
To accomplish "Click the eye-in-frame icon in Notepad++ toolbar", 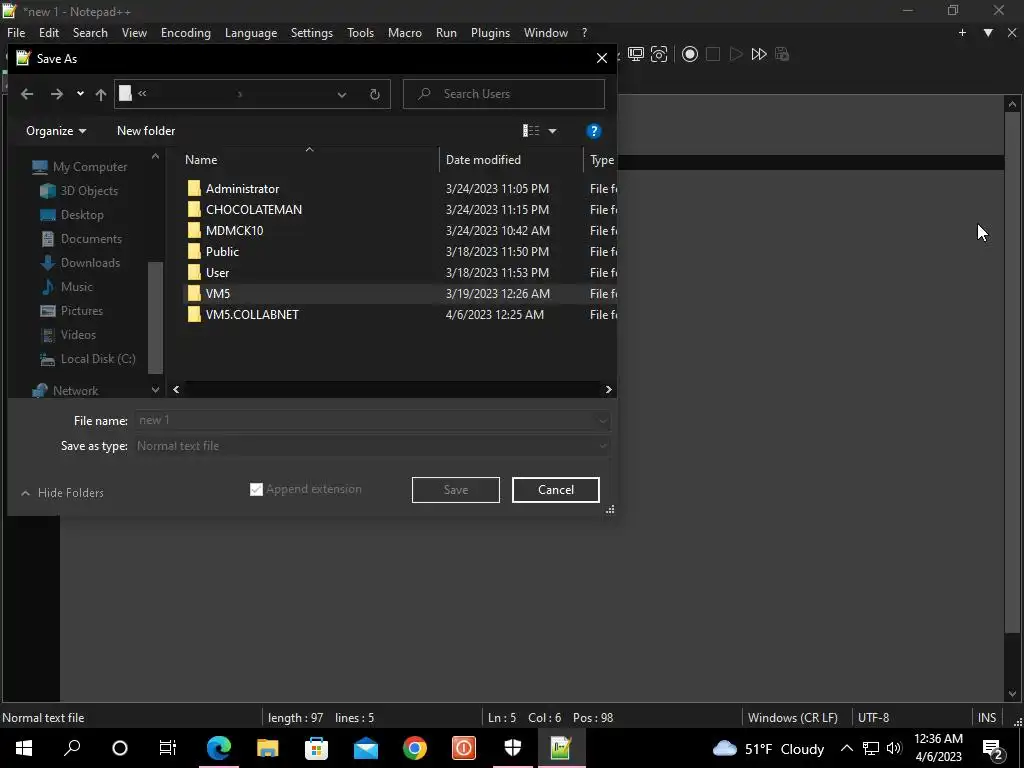I will (659, 54).
